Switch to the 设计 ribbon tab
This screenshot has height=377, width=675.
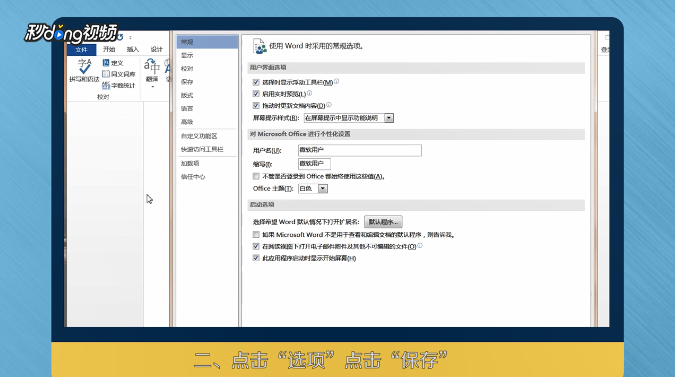point(156,49)
